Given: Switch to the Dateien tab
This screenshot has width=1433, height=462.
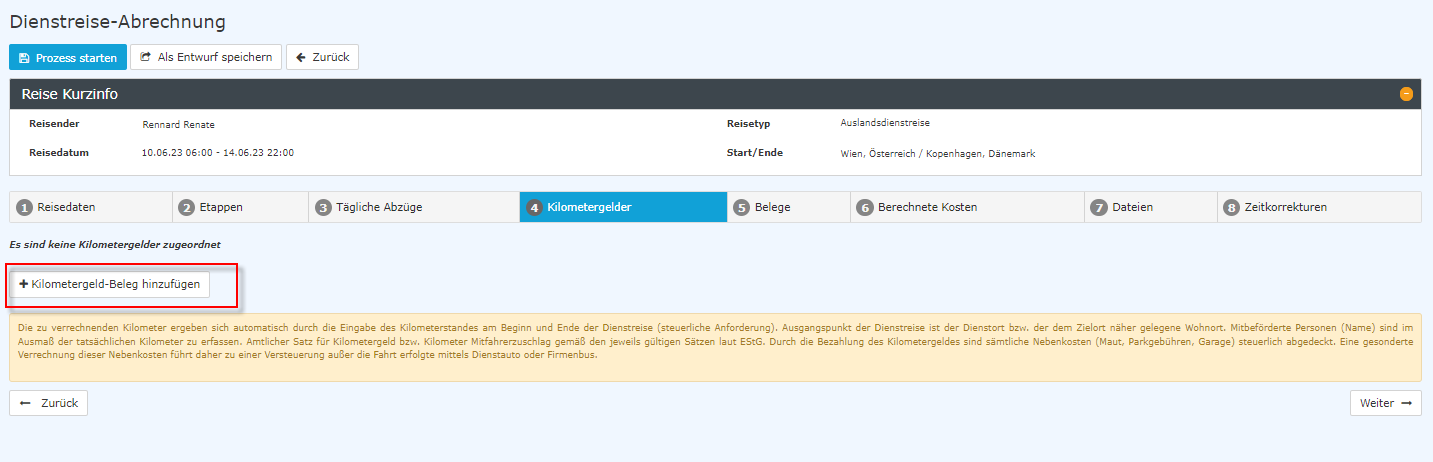Looking at the screenshot, I should pyautogui.click(x=1150, y=207).
